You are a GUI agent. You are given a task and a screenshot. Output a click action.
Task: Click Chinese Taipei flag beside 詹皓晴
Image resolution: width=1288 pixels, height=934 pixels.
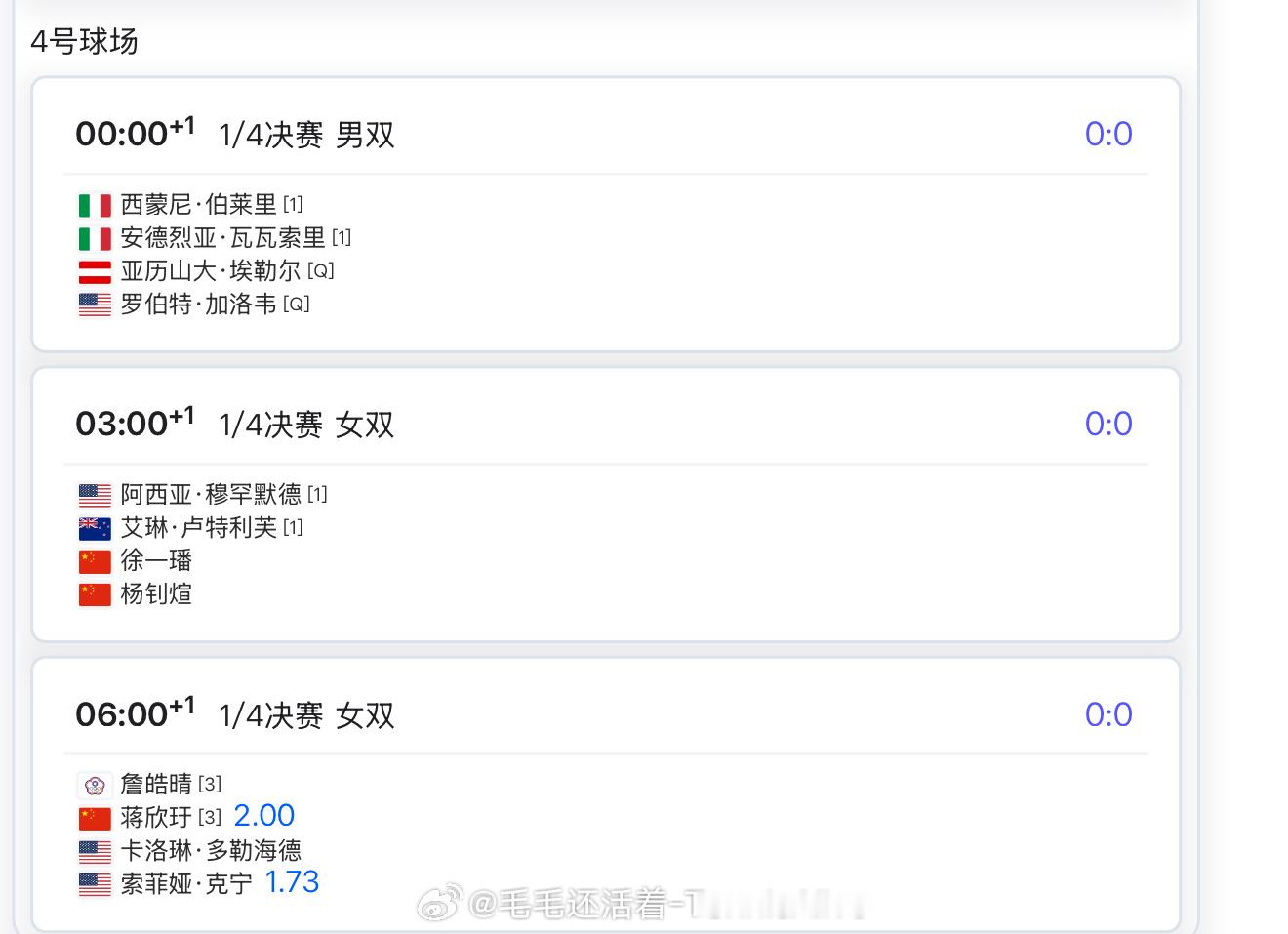pyautogui.click(x=95, y=785)
